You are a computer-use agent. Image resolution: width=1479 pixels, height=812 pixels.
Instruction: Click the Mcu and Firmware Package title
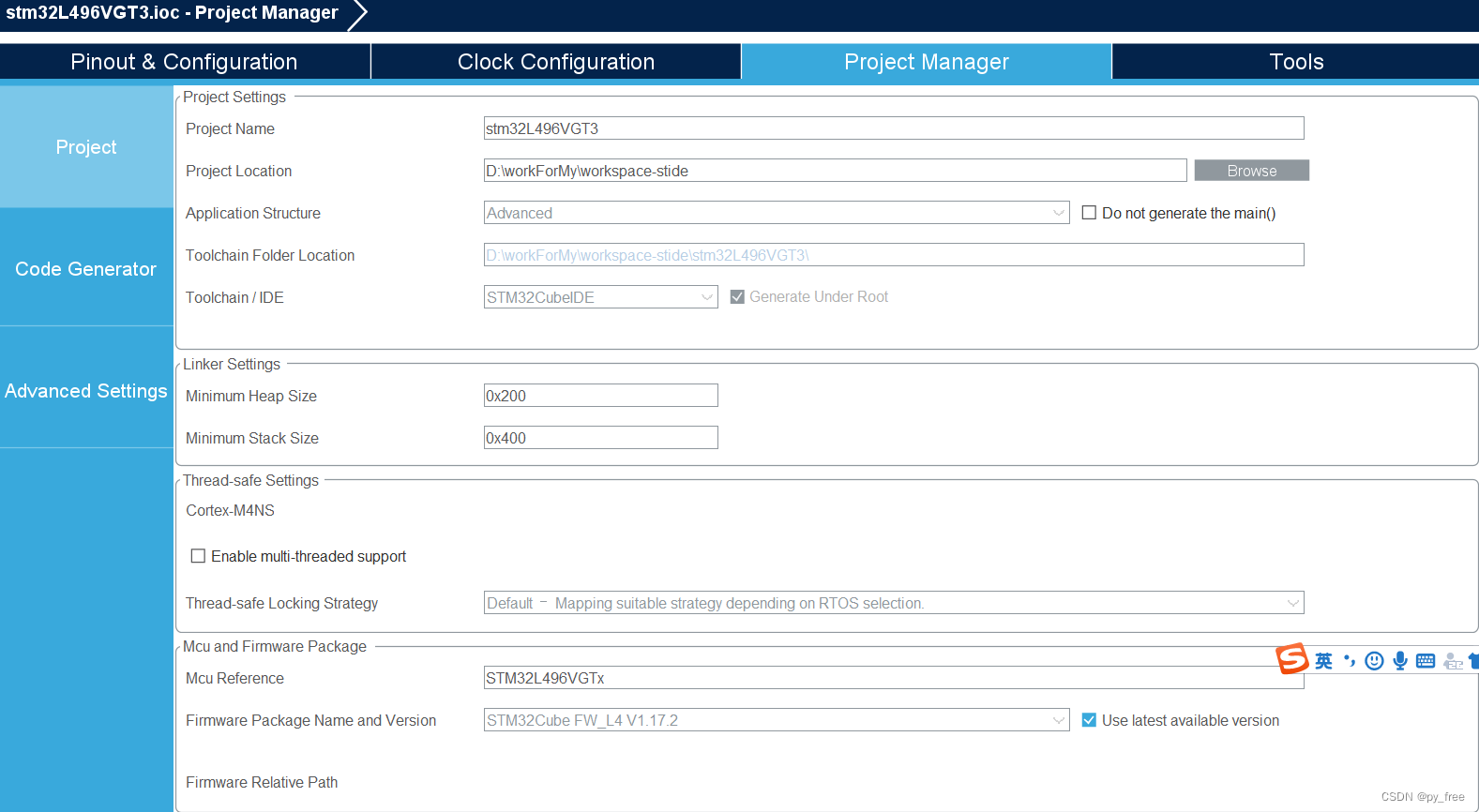275,647
